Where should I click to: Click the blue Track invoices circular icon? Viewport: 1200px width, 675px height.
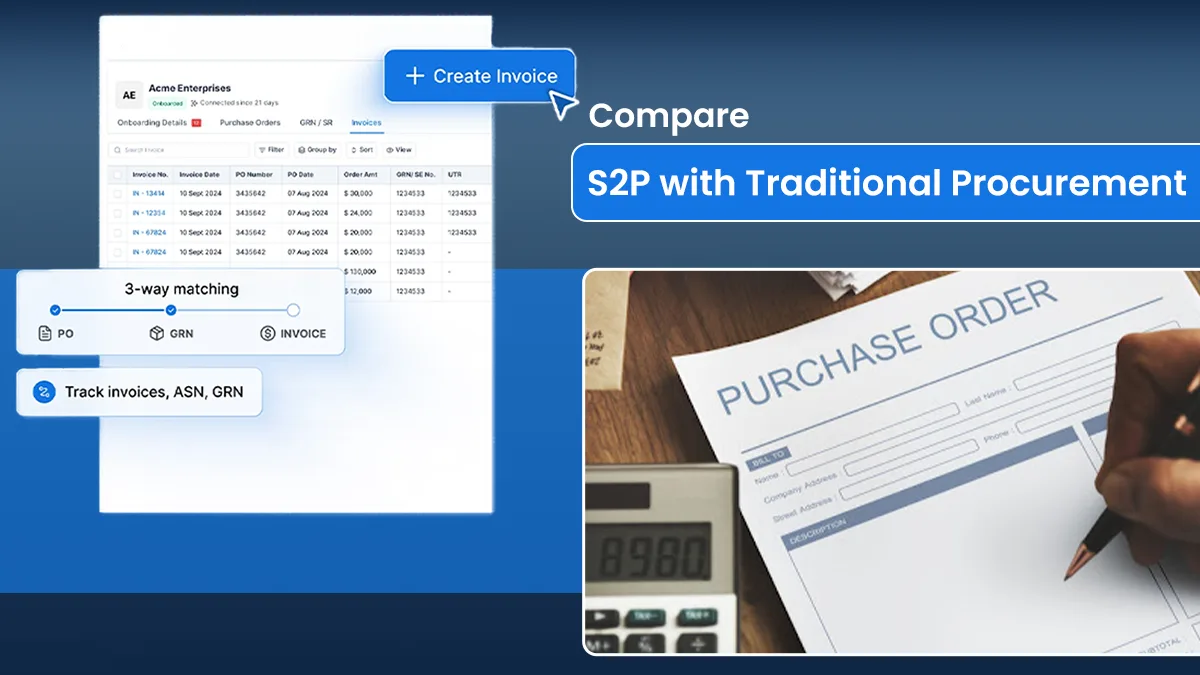43,392
